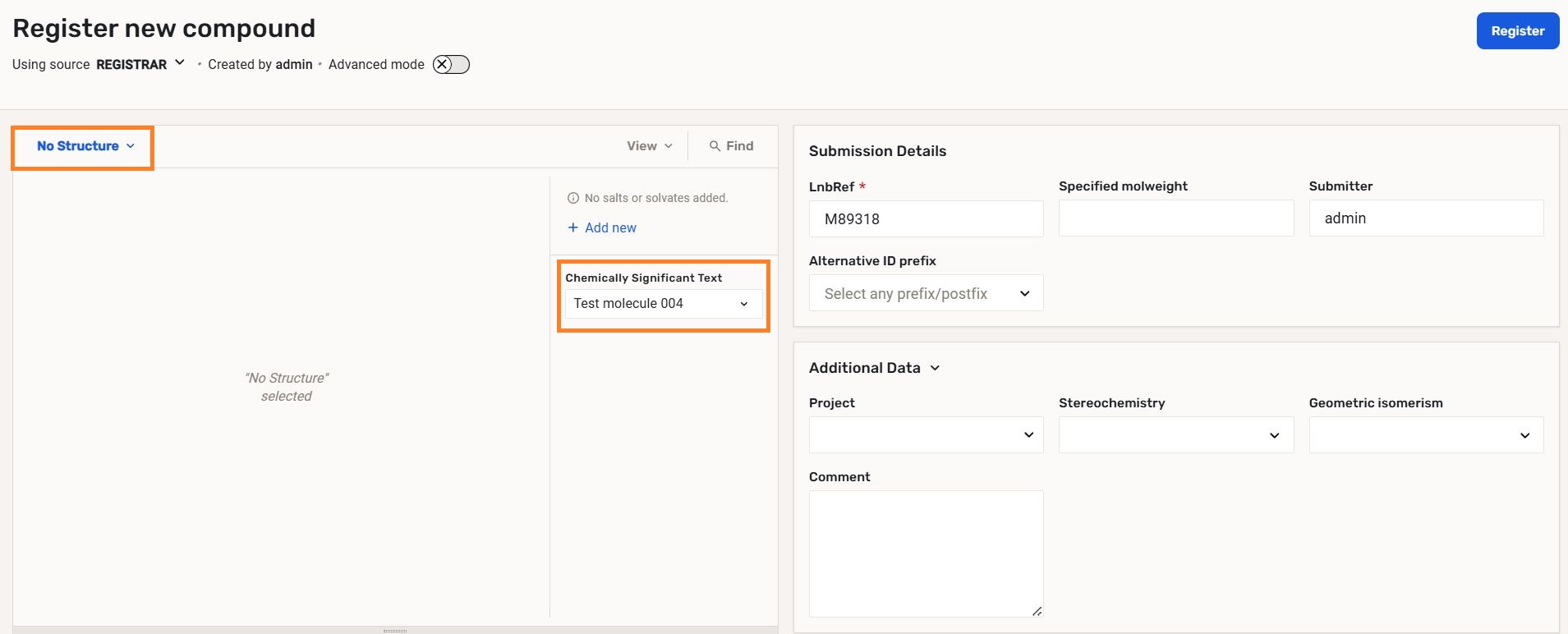This screenshot has height=634, width=1568.
Task: Click the Register button
Action: coord(1517,31)
